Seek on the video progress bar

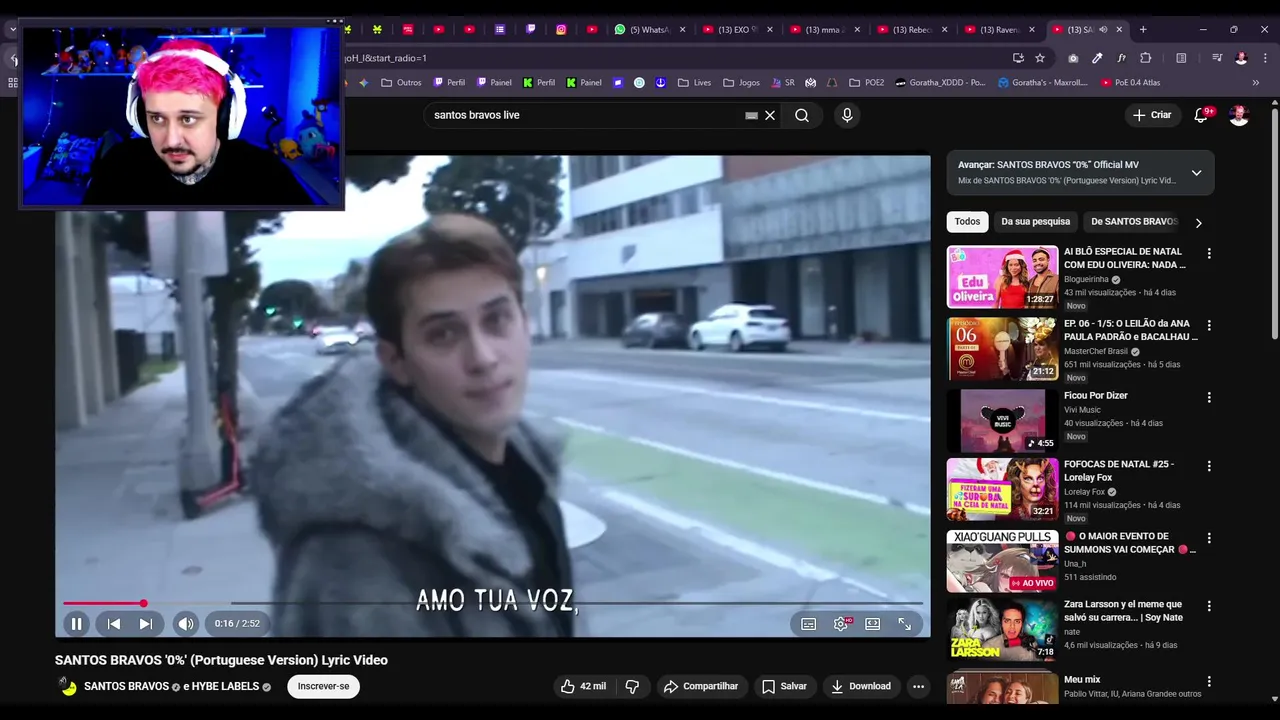click(x=492, y=603)
